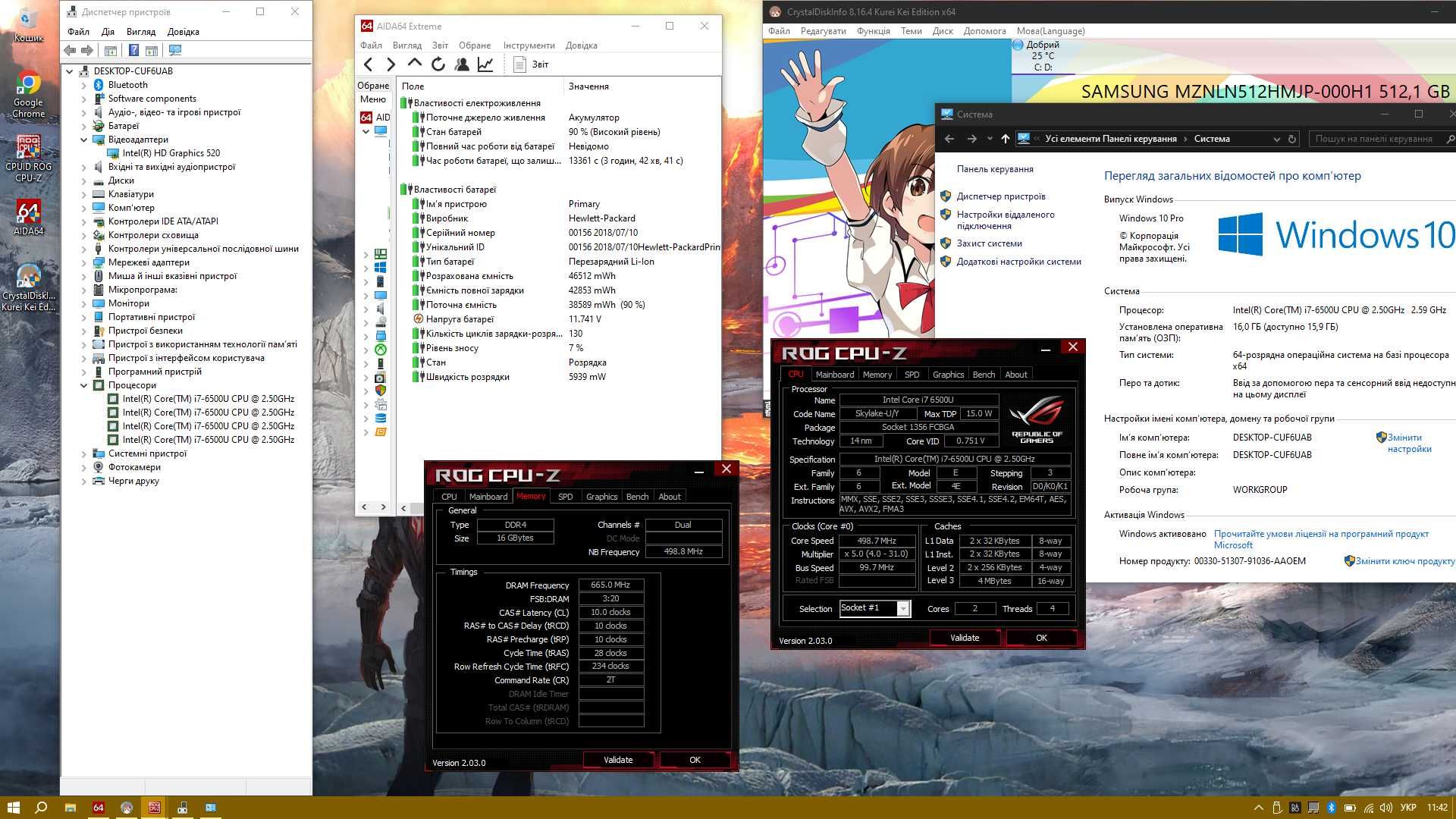Open AIDA64 graph chart toolbar icon
Viewport: 1456px width, 819px height.
click(x=485, y=64)
